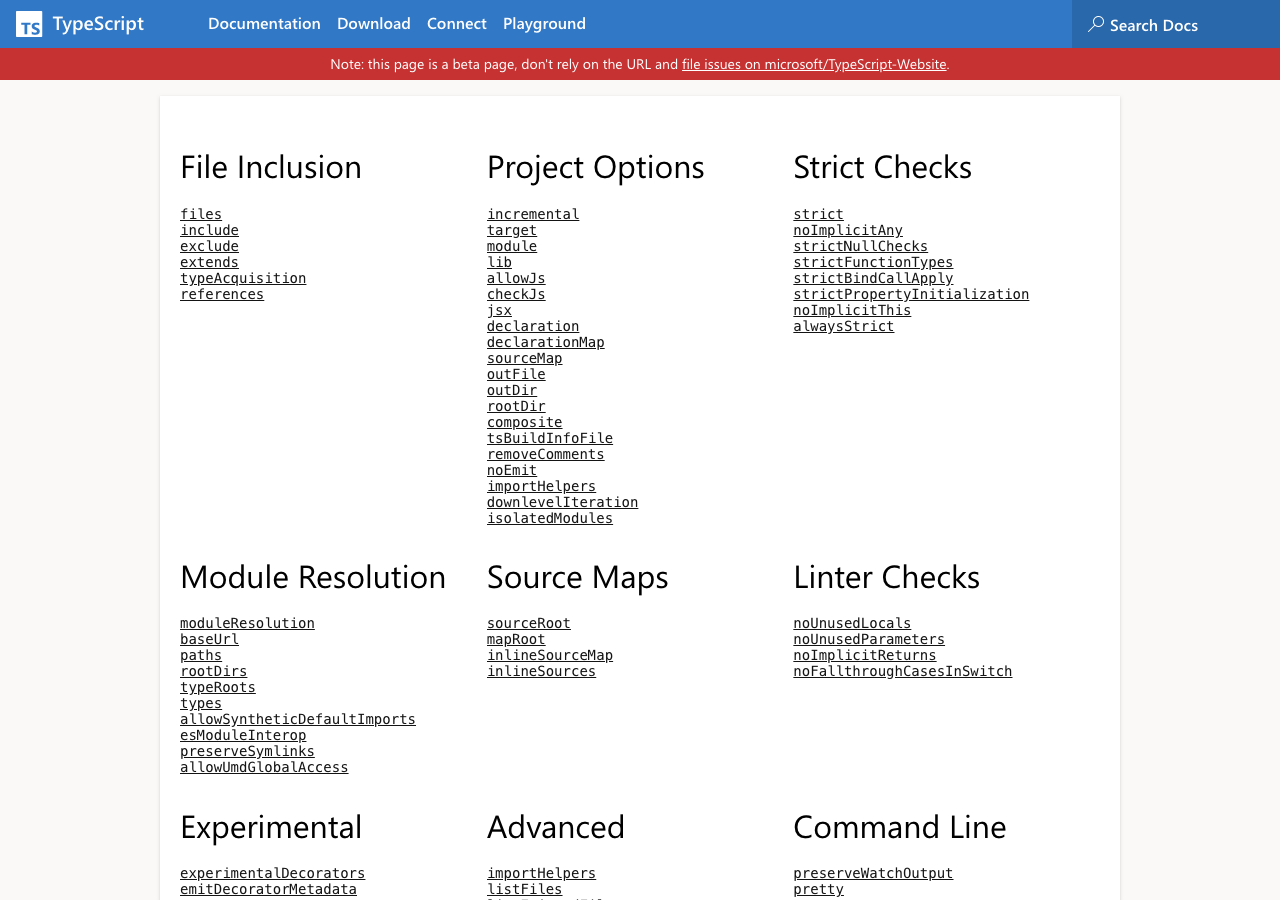Viewport: 1280px width, 900px height.
Task: Click the TypeScript logo icon
Action: pyautogui.click(x=29, y=24)
